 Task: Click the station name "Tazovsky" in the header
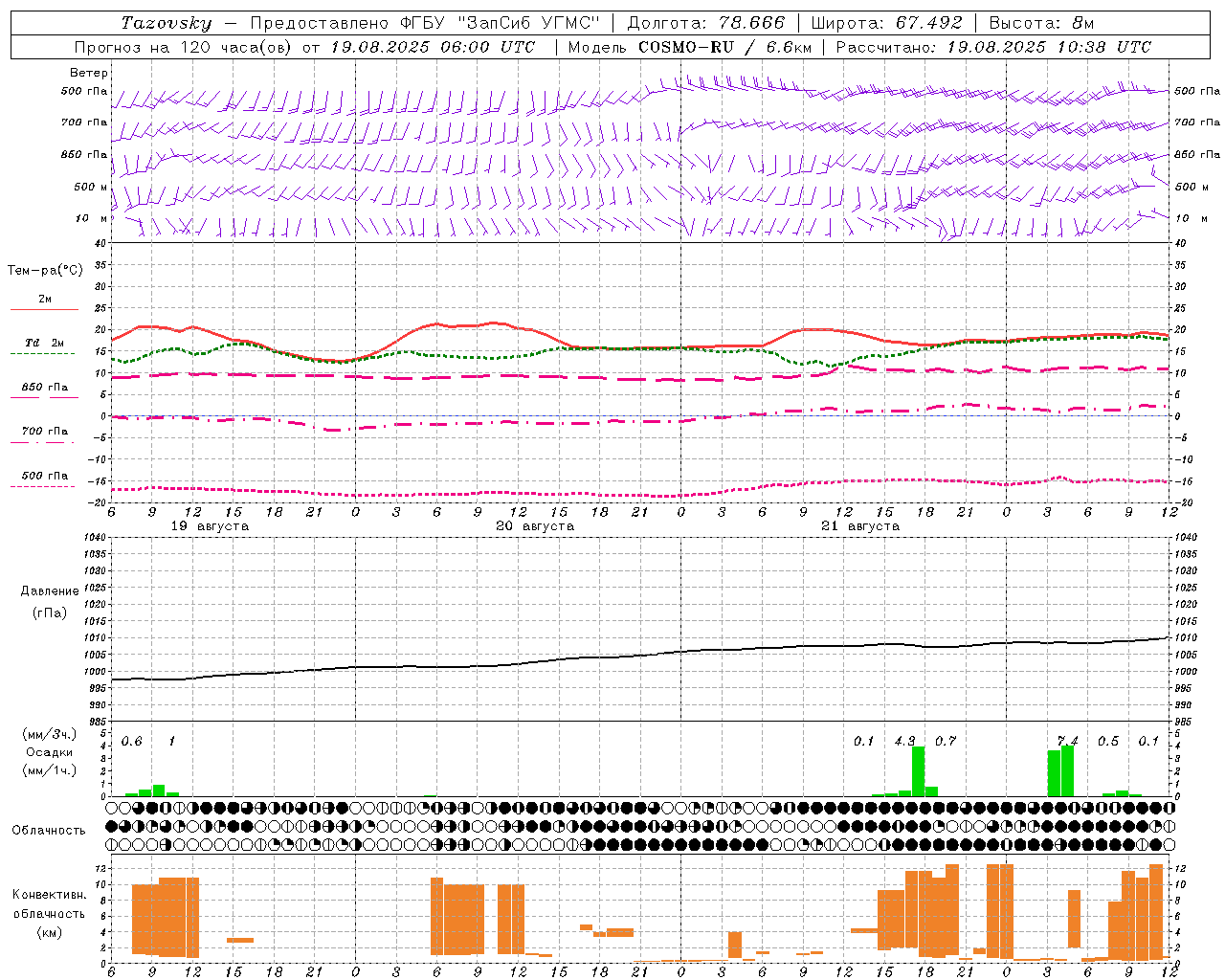tap(167, 23)
